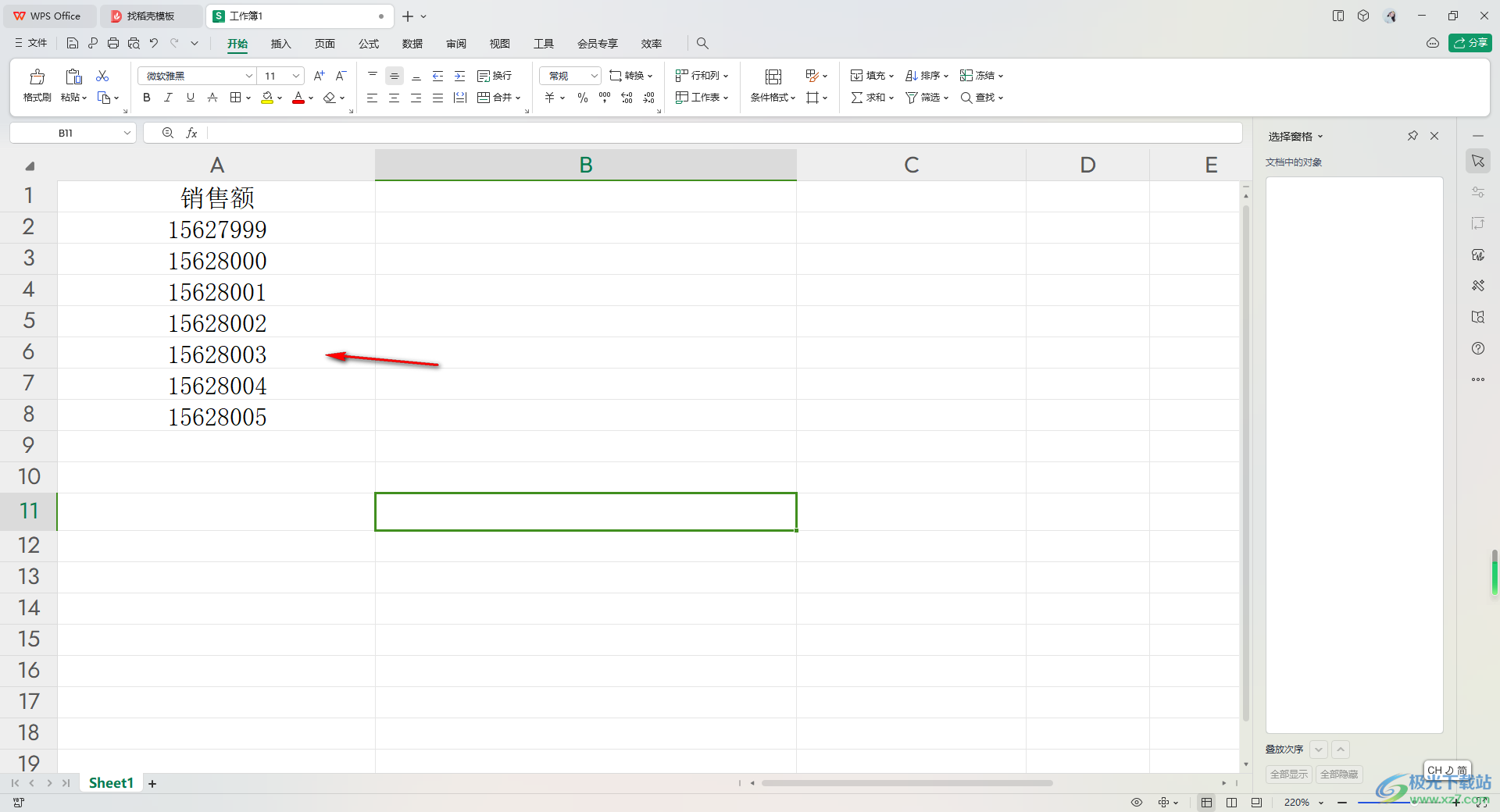The image size is (1500, 812).
Task: Click the insert function fx icon
Action: point(191,134)
